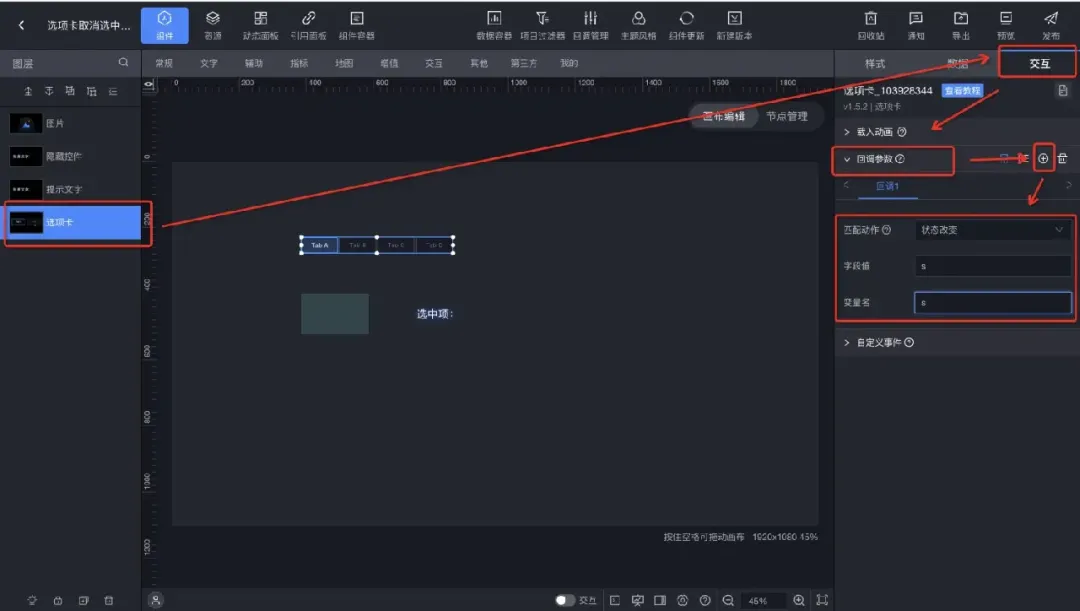Viewport: 1080px width, 611px height.
Task: Open the 交互 panel tab
Action: click(x=1039, y=63)
